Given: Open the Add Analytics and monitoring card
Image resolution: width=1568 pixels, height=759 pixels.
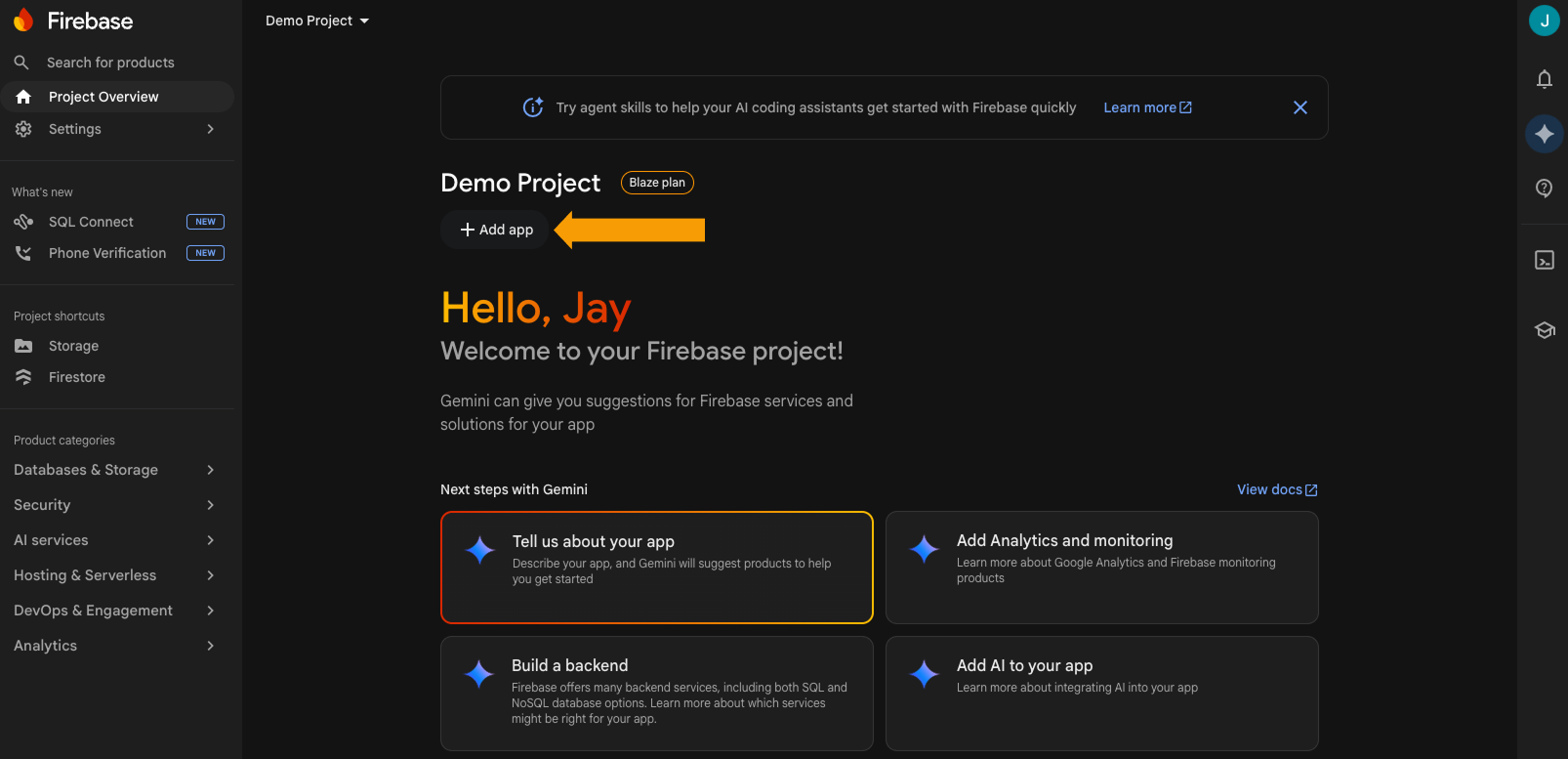Looking at the screenshot, I should coord(1101,568).
